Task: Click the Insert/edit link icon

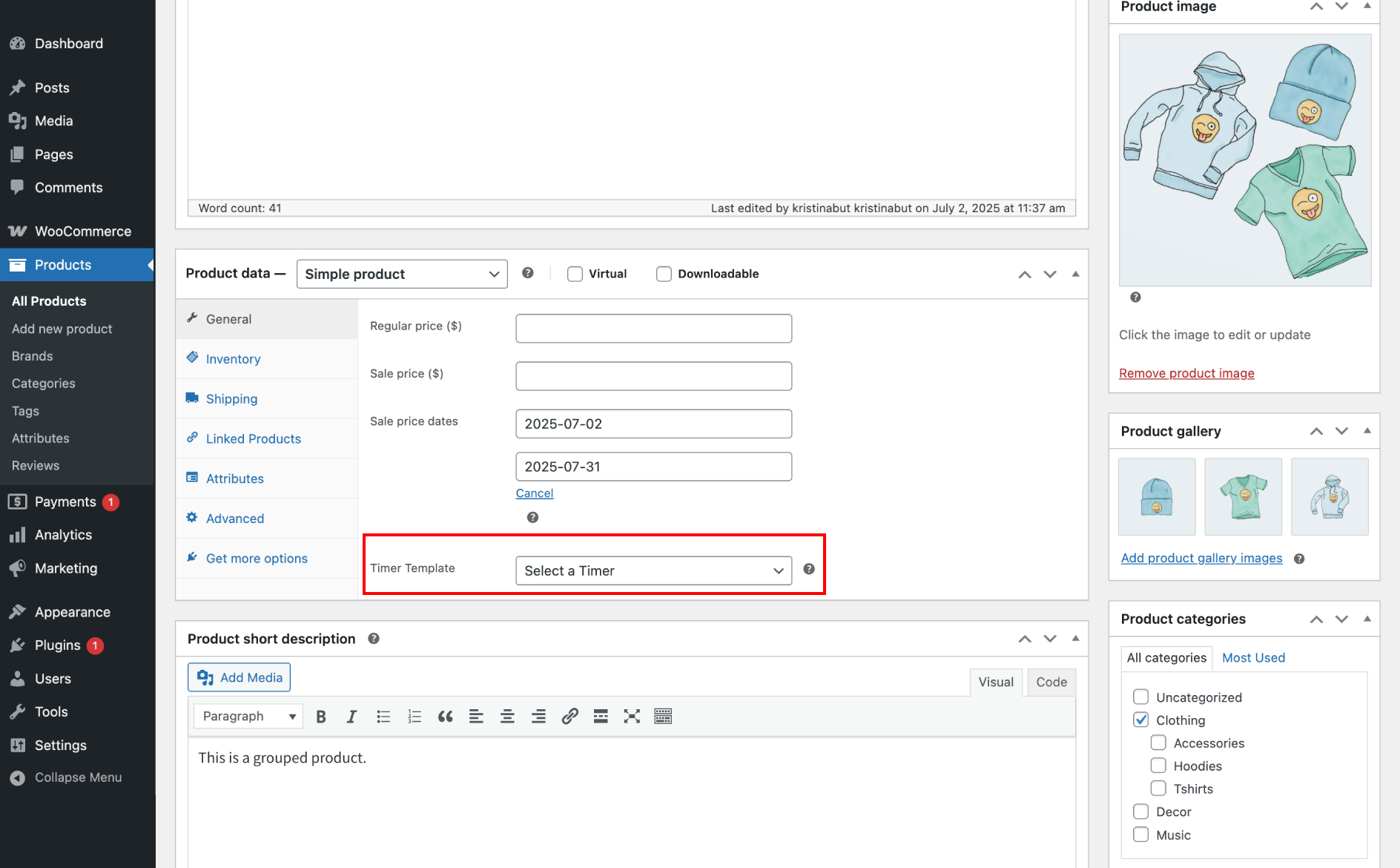Action: pos(569,717)
